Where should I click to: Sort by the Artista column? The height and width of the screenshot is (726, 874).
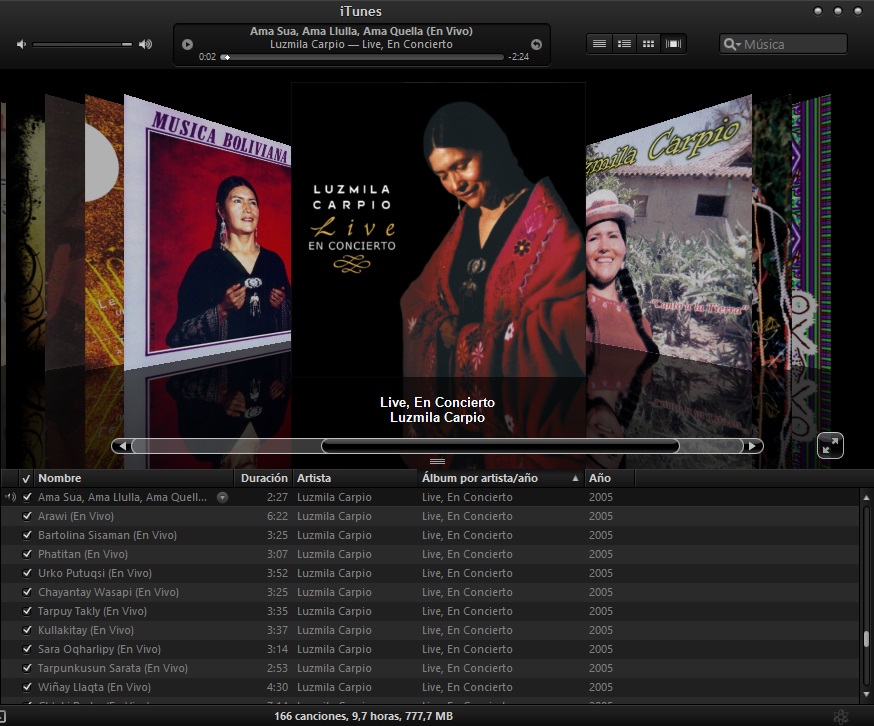(355, 478)
